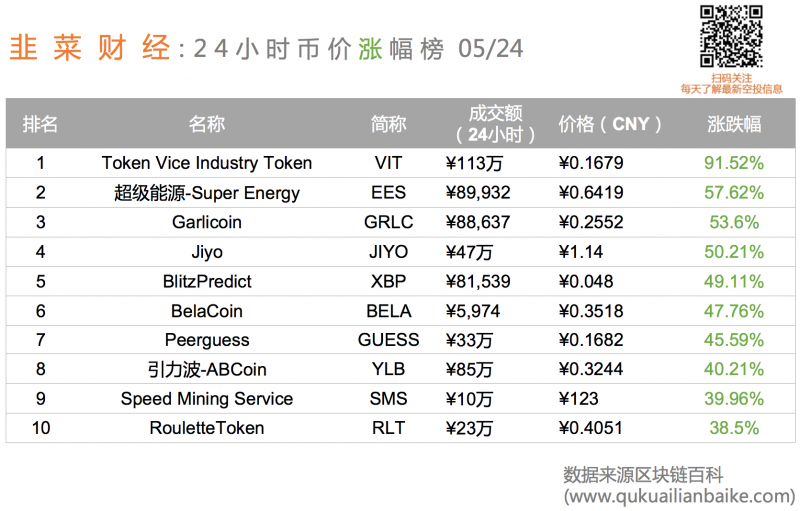Click the 扫码关注 caption under QR code
Viewport: 800px width, 511px height.
point(731,78)
